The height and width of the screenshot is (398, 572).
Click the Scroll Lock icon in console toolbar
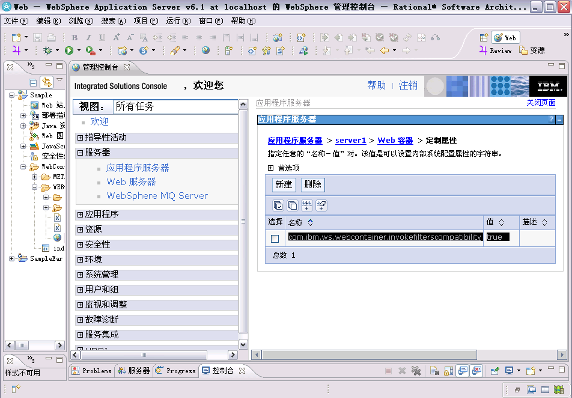449,371
